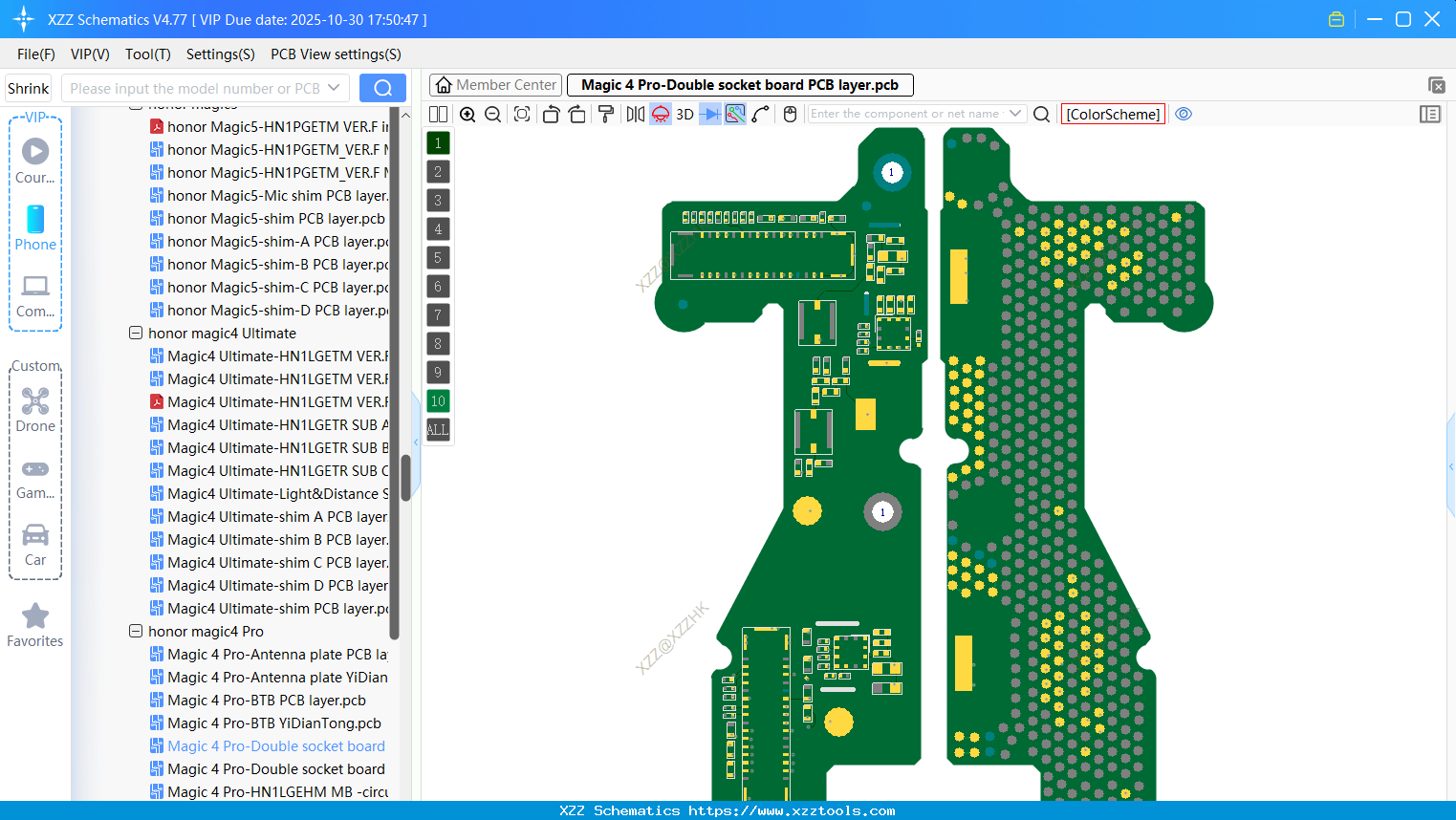Toggle the diode symbol tool
This screenshot has width=1456, height=820.
point(710,114)
